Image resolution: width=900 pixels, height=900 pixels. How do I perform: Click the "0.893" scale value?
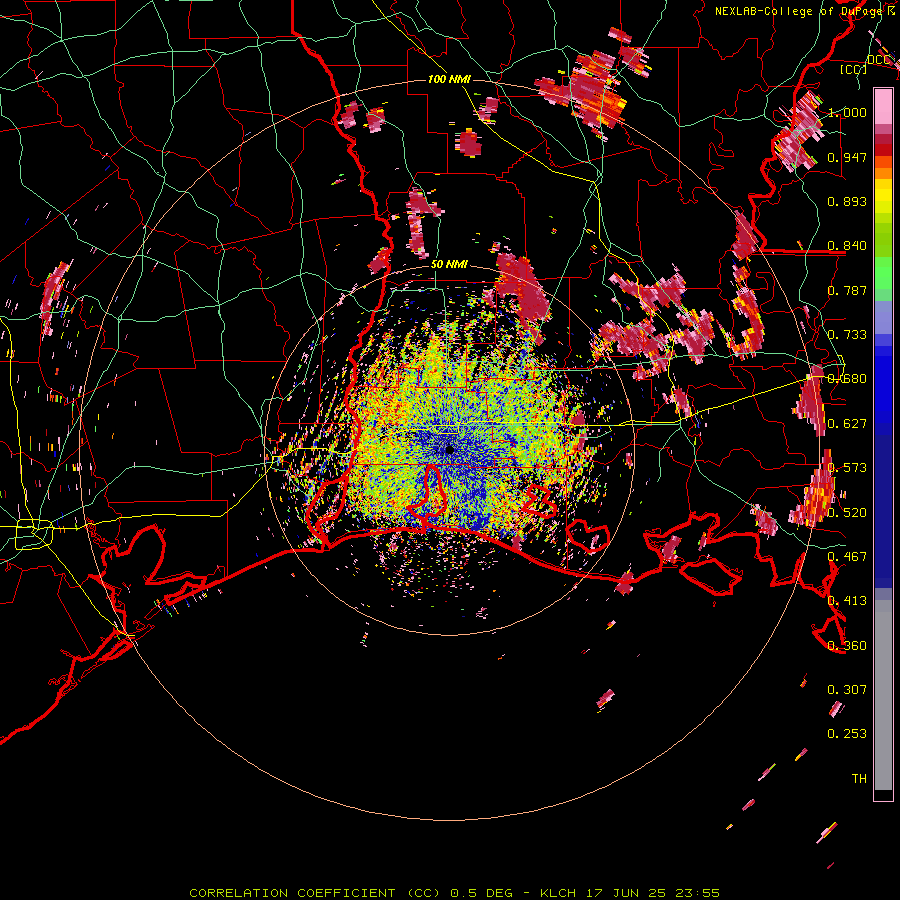pyautogui.click(x=847, y=201)
